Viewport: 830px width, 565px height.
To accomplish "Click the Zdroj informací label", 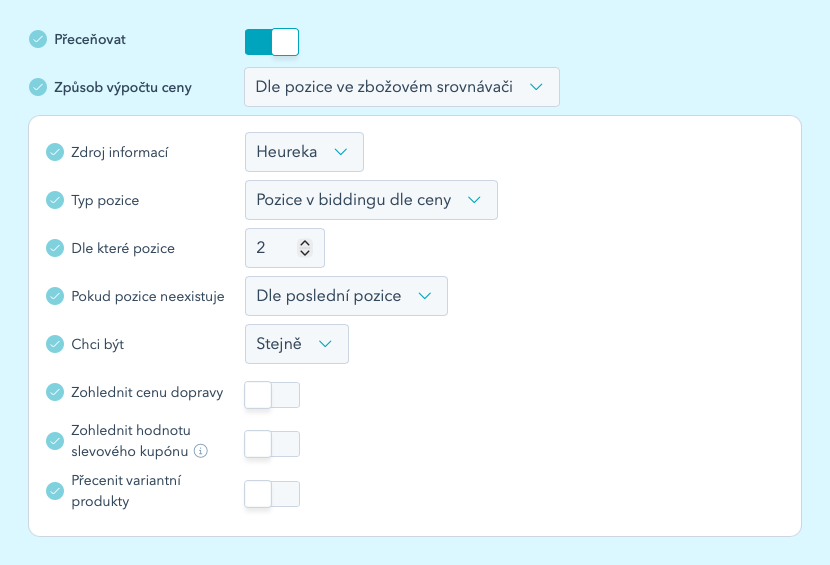I will point(120,153).
